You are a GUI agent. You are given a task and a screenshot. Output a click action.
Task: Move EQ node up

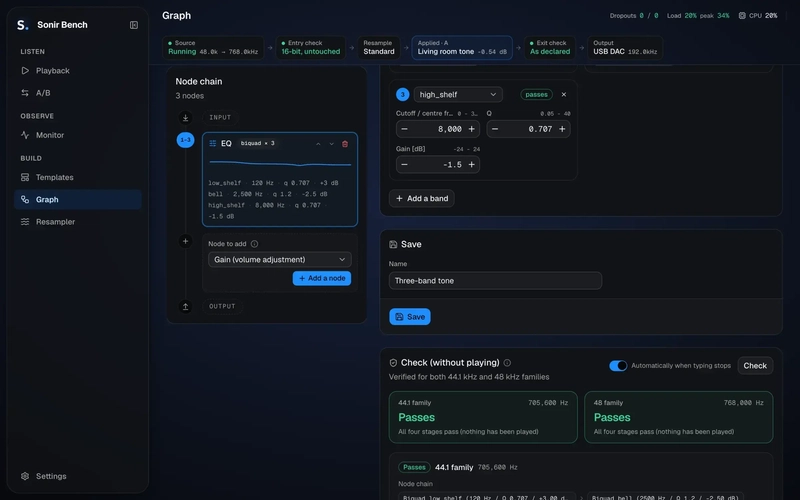[x=318, y=144]
